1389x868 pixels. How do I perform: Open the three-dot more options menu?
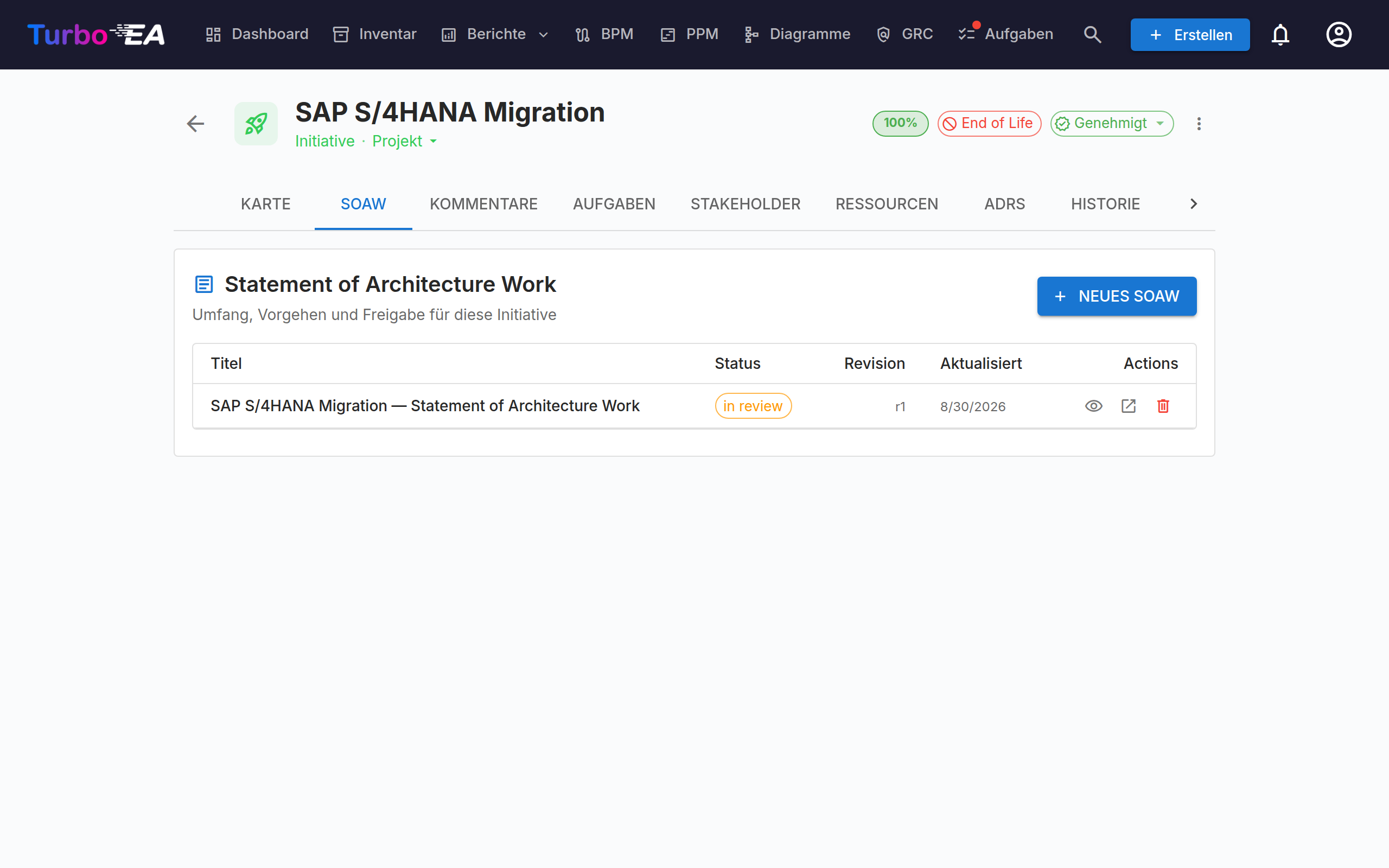1199,124
